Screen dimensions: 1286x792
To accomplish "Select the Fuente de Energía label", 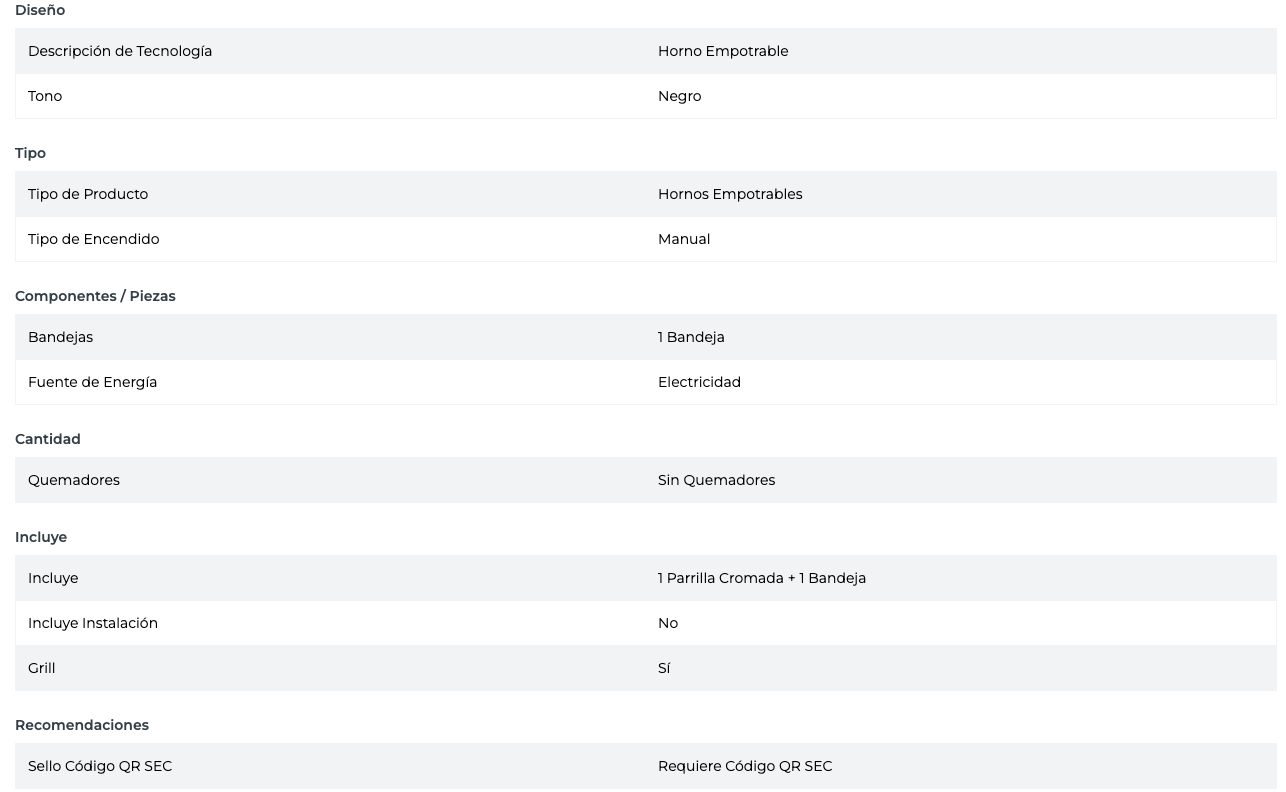I will click(92, 382).
